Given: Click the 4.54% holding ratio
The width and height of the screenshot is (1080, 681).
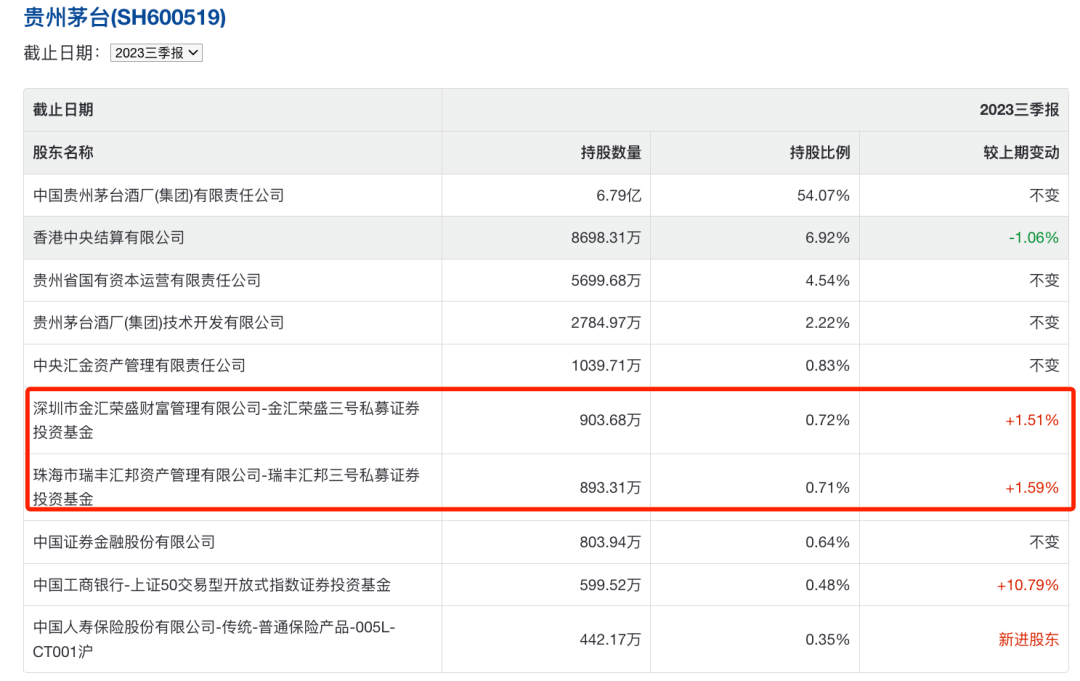Looking at the screenshot, I should [x=827, y=280].
